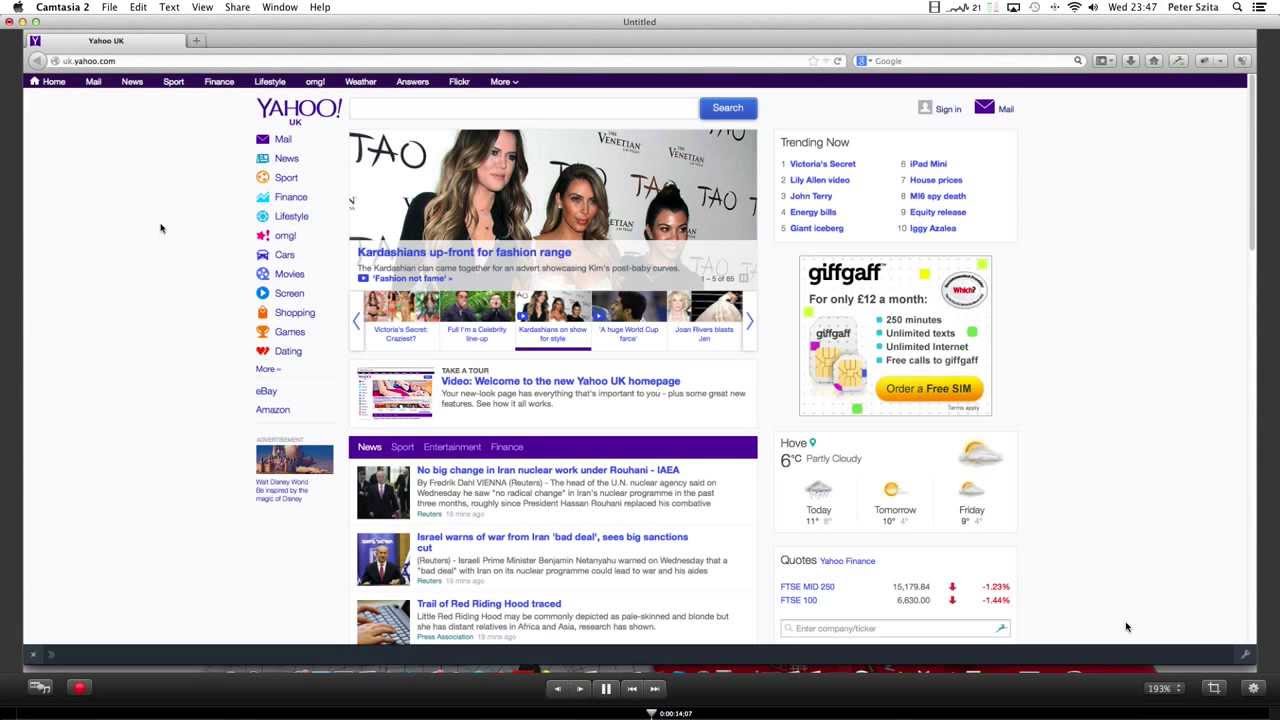The width and height of the screenshot is (1280, 720).
Task: Open the Sport icon in Yahoo sidebar
Action: coord(262,178)
